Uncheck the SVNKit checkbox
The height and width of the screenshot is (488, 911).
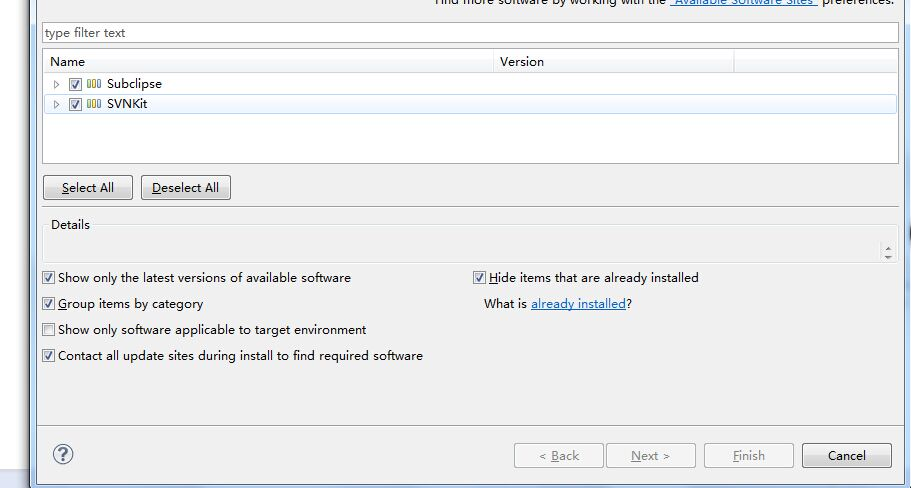tap(75, 105)
